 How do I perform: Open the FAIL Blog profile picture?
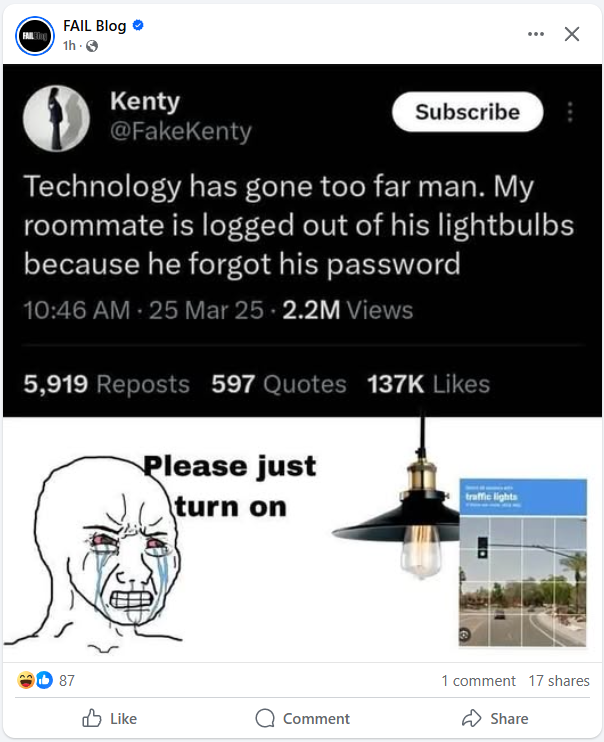coord(35,35)
